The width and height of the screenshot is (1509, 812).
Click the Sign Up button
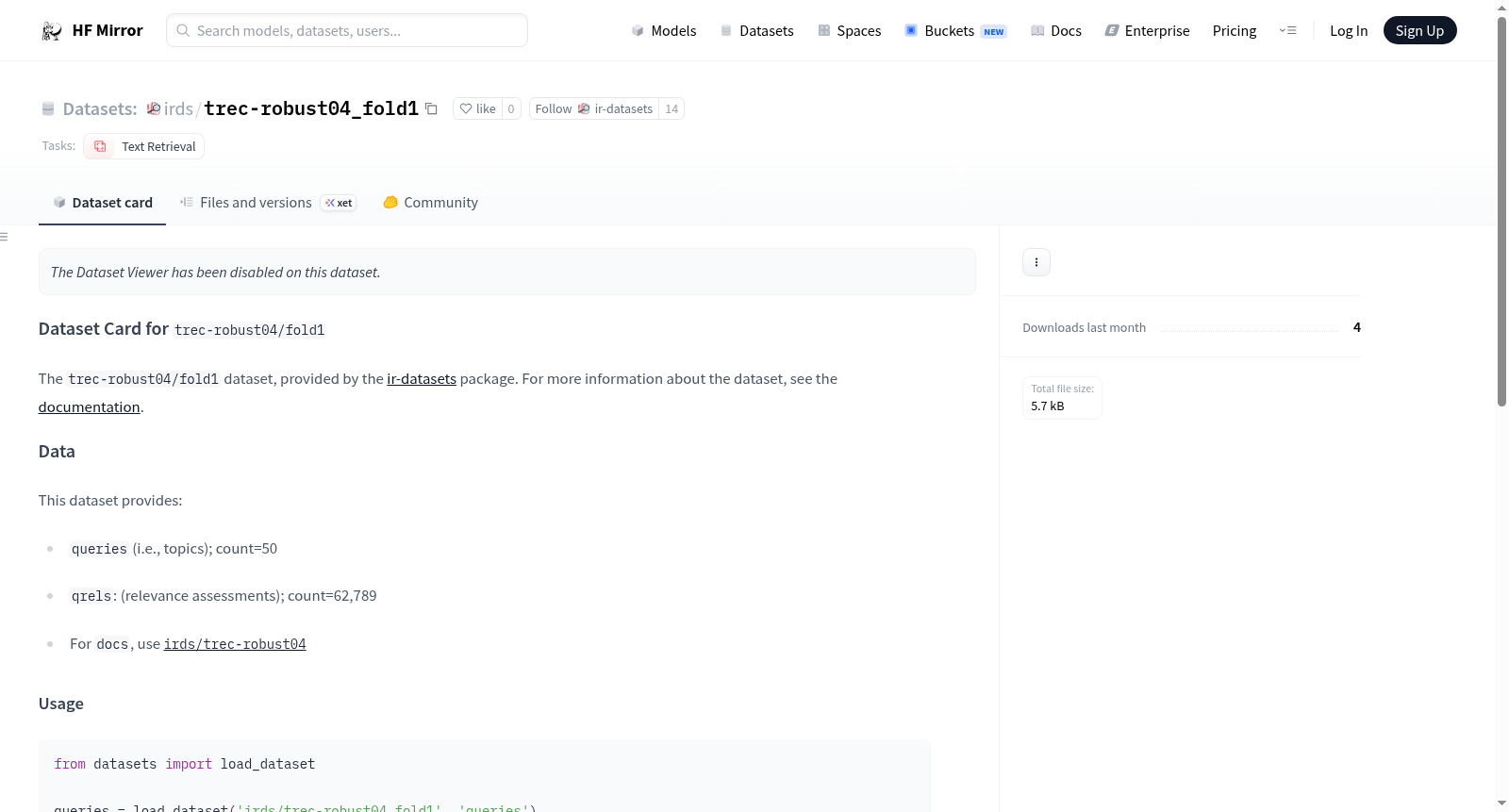(x=1419, y=31)
